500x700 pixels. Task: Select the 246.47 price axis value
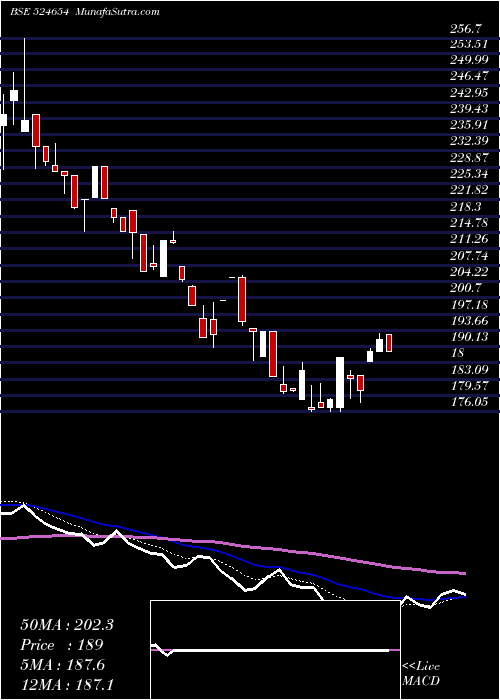pyautogui.click(x=469, y=76)
